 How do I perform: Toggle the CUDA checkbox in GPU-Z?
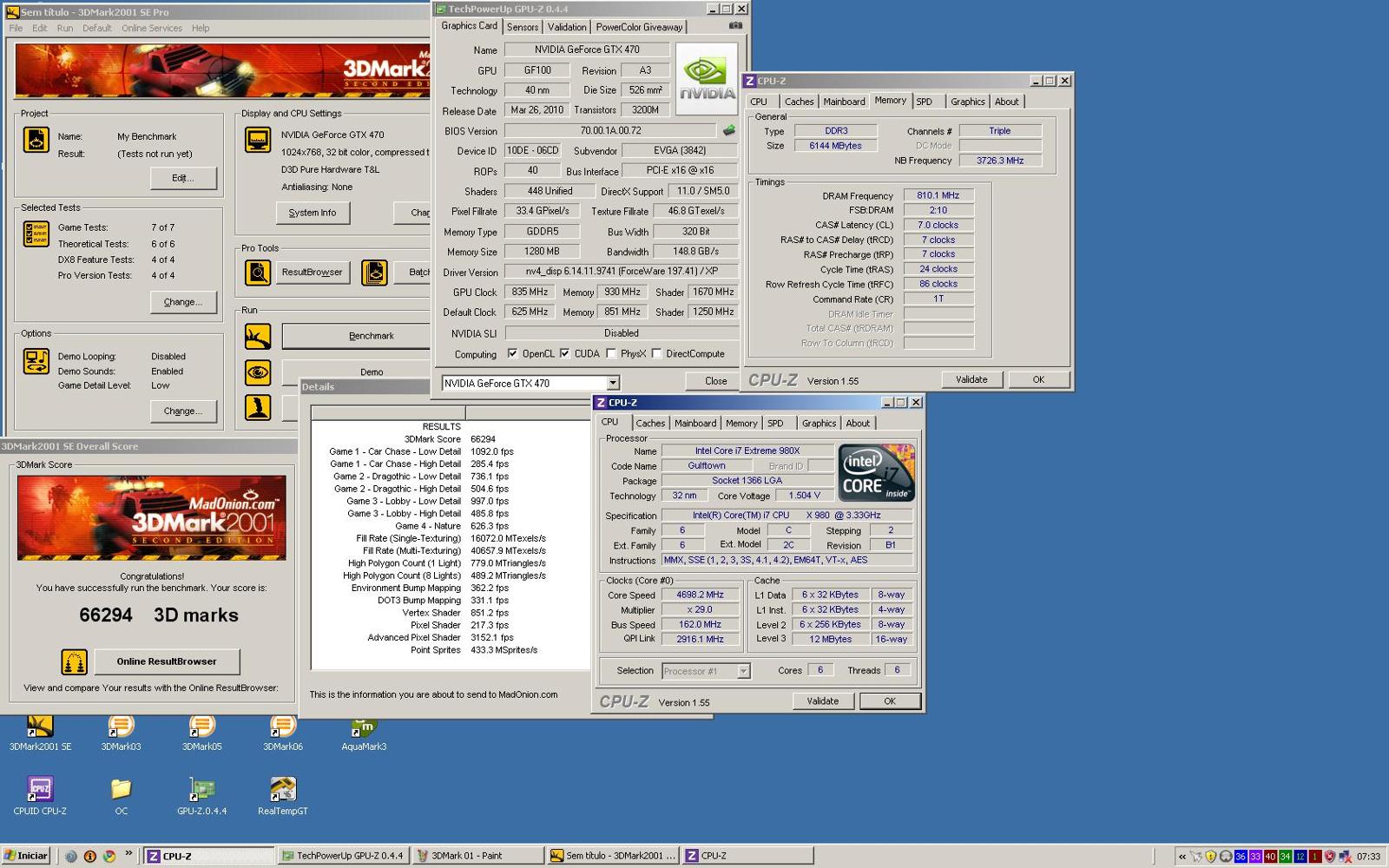coord(565,353)
